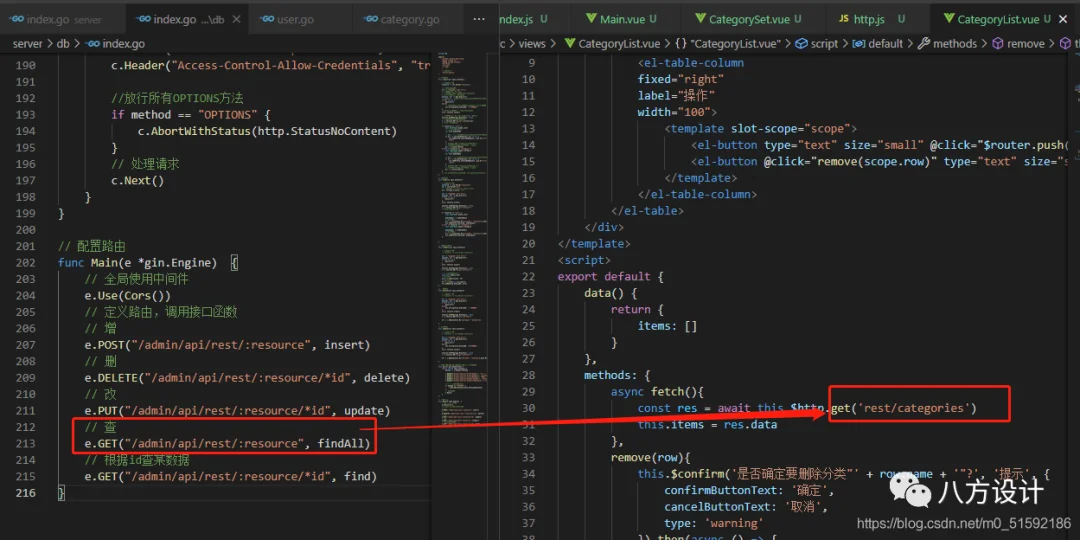1080x540 pixels.
Task: Click the // 配置路由 comment
Action: tap(92, 246)
